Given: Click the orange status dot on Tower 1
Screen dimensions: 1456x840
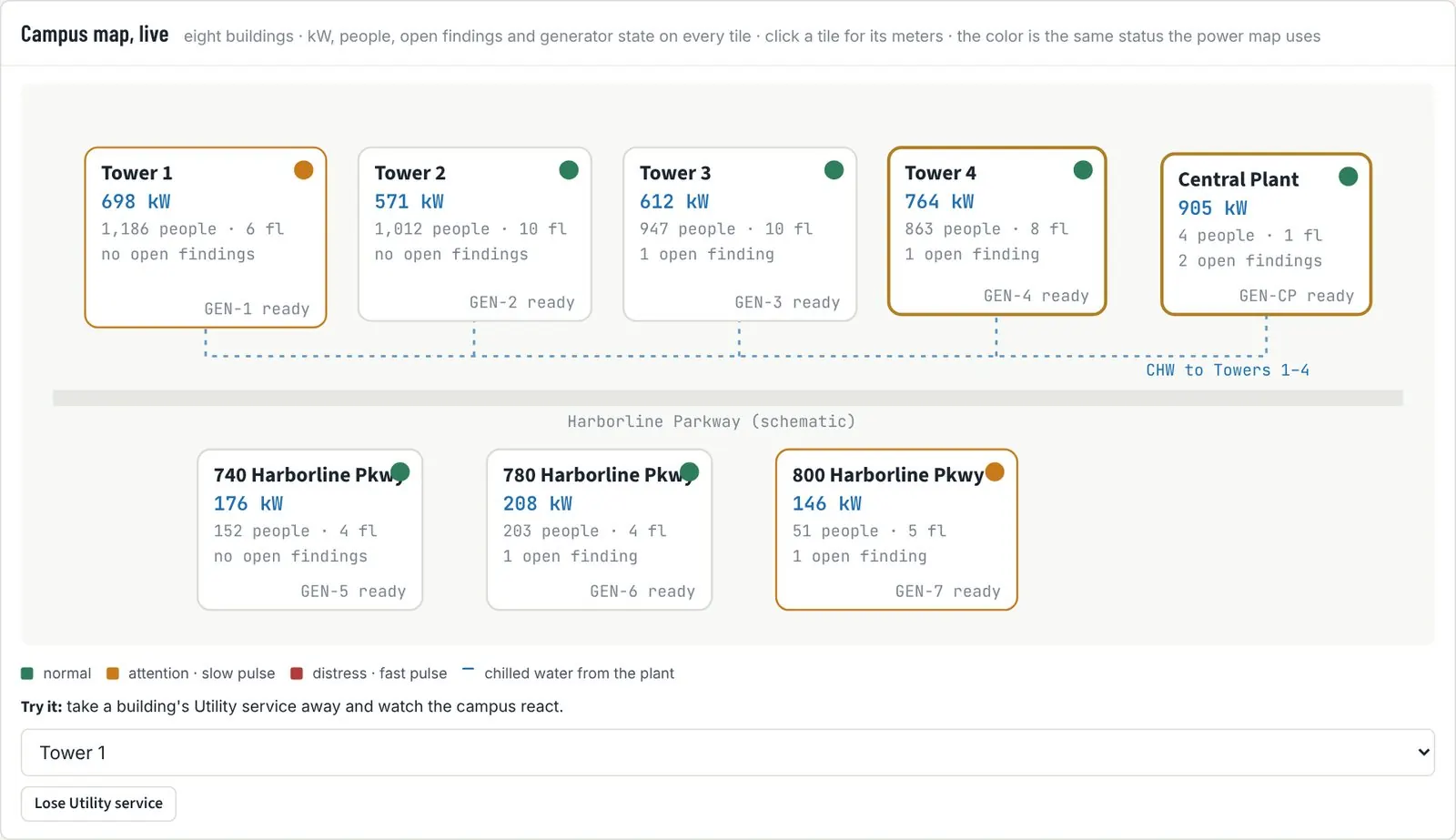Looking at the screenshot, I should tap(304, 170).
